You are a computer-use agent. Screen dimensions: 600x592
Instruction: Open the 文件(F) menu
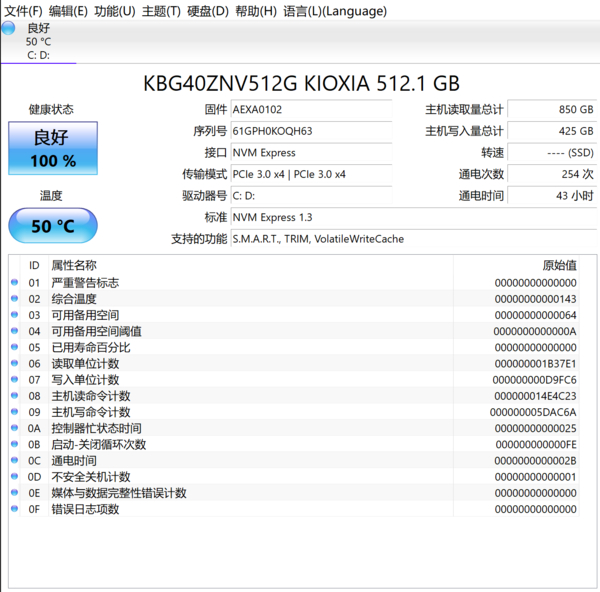(x=23, y=11)
